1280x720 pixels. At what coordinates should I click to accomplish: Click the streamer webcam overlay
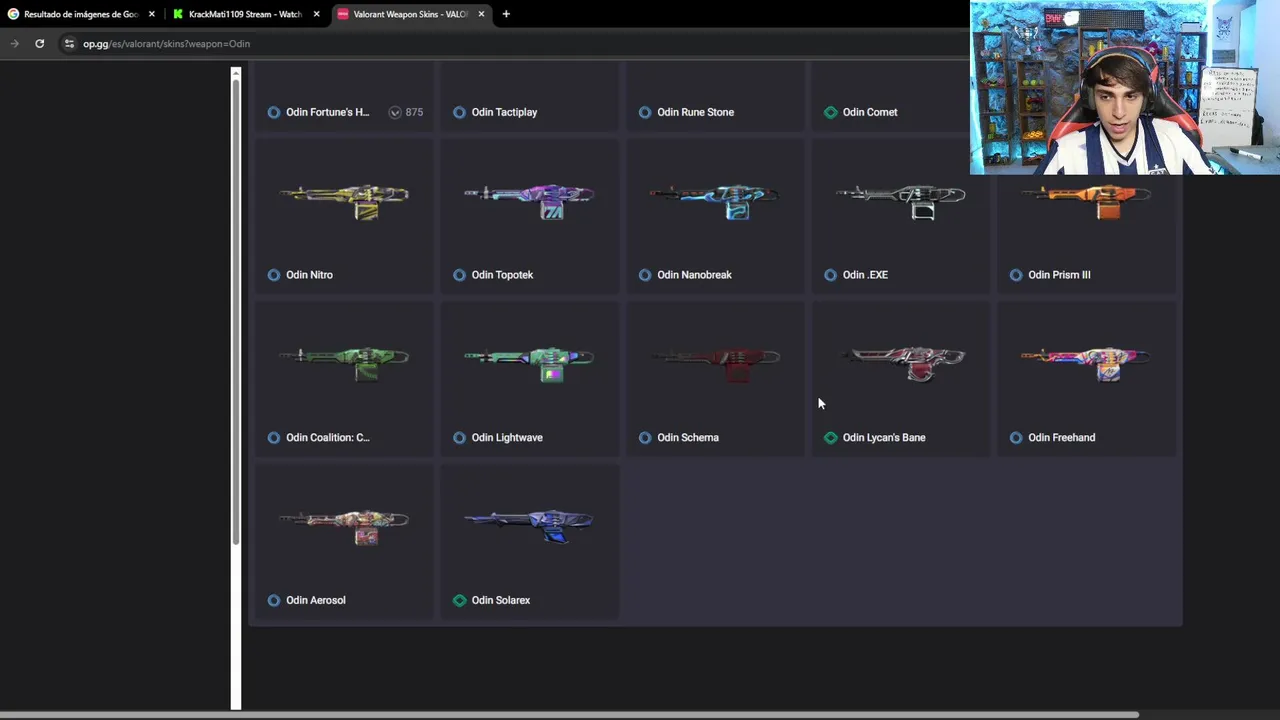click(x=1125, y=88)
